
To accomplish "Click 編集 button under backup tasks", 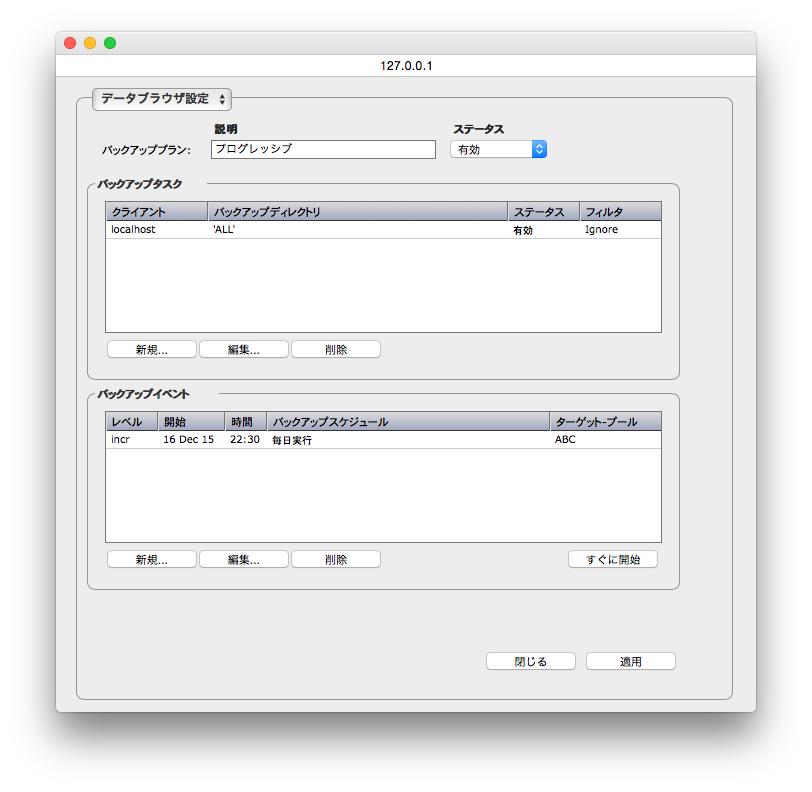I will [x=244, y=350].
